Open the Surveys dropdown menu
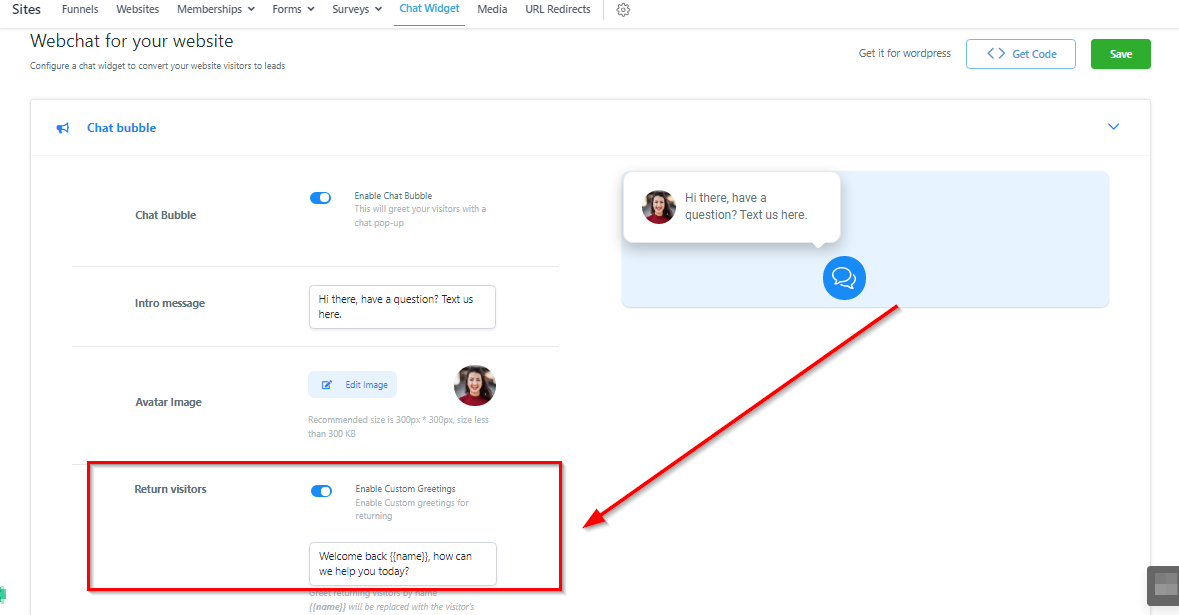 tap(357, 10)
